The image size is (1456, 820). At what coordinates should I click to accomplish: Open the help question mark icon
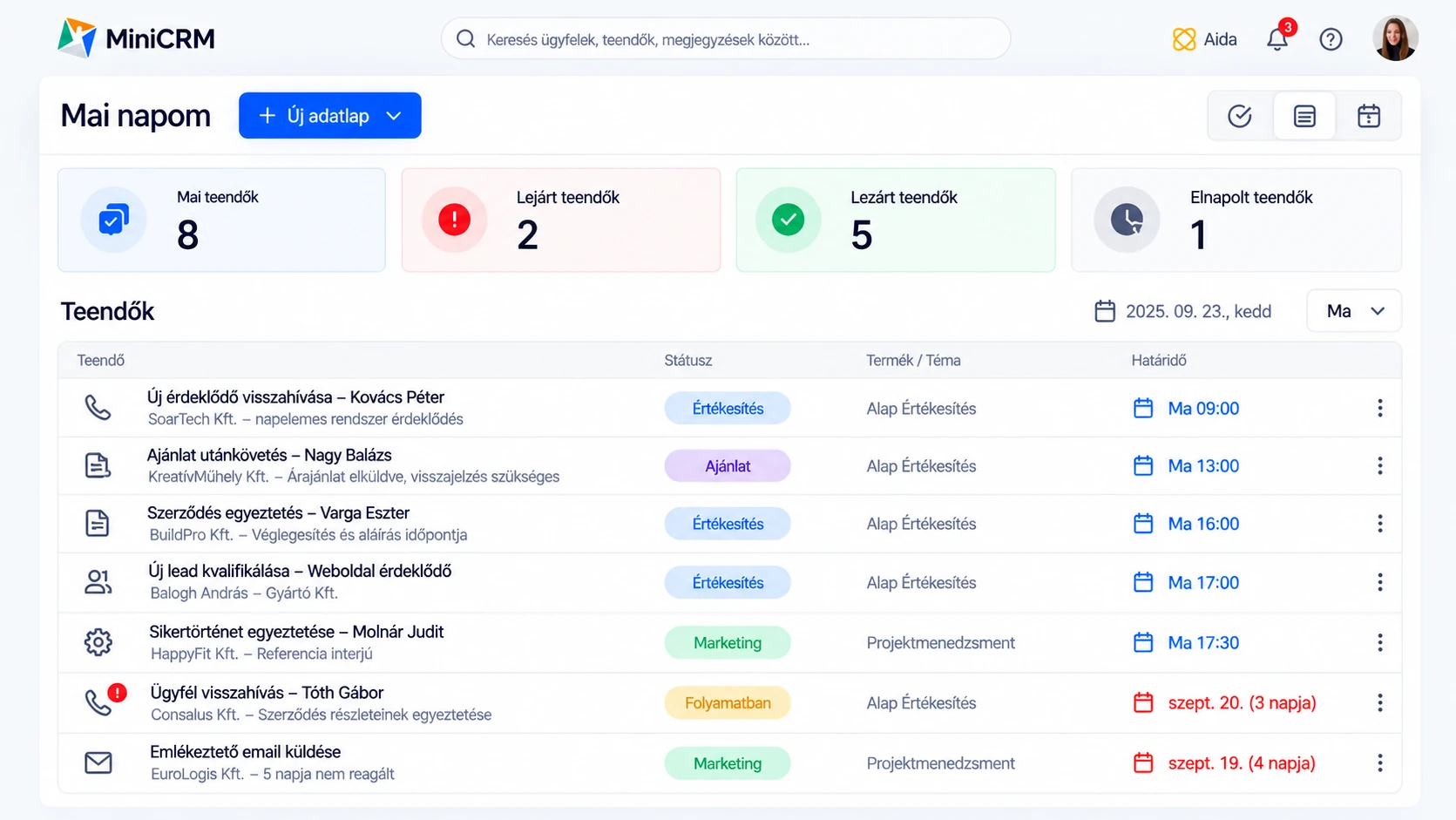pyautogui.click(x=1331, y=39)
